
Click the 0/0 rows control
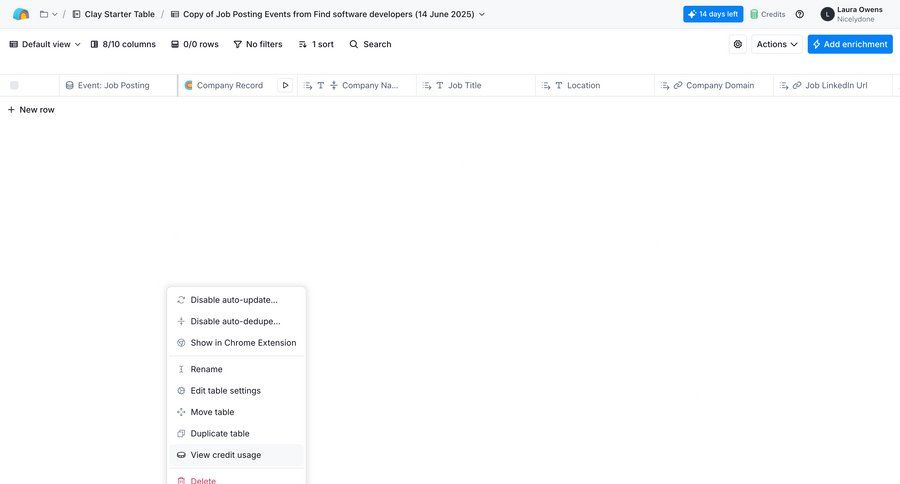tap(195, 44)
